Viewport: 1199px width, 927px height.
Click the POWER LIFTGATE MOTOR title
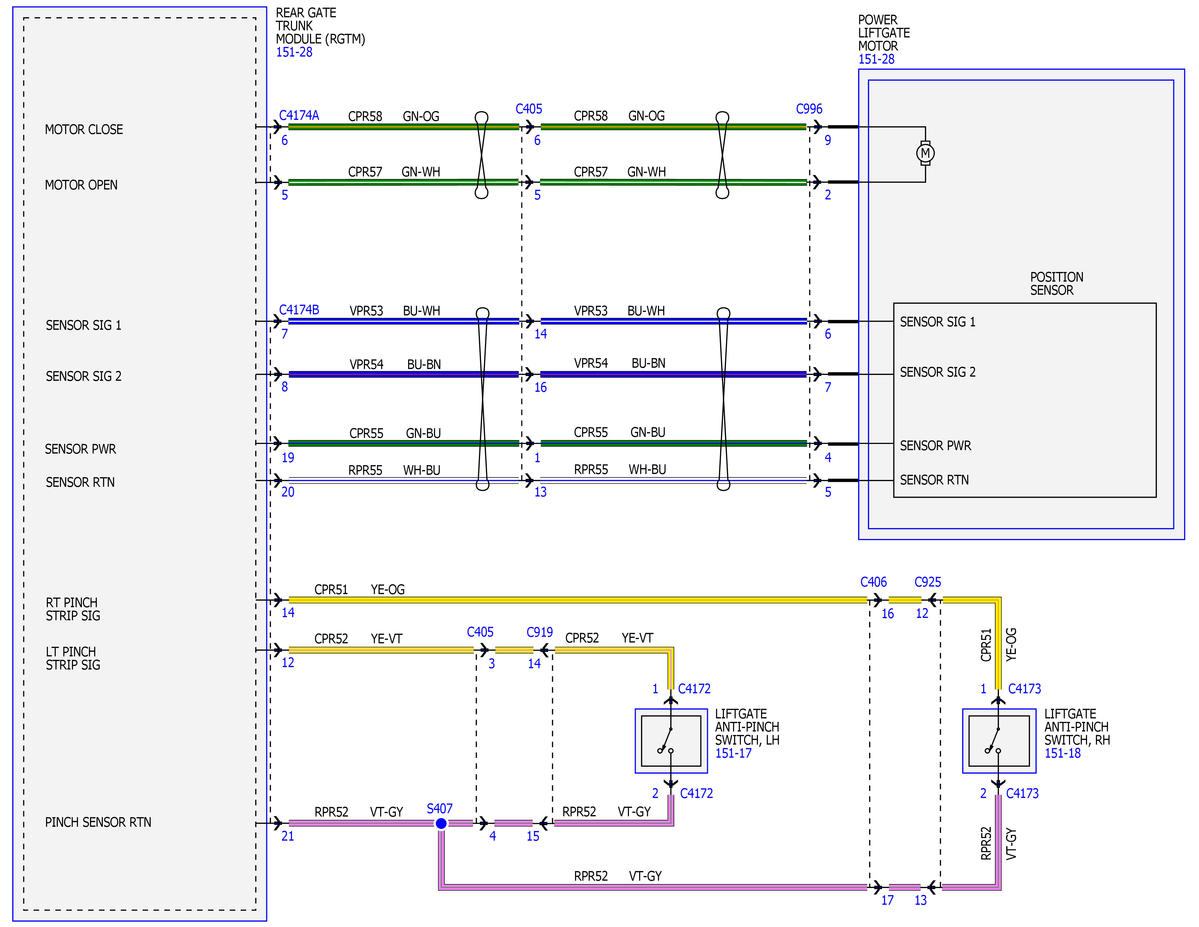[884, 33]
